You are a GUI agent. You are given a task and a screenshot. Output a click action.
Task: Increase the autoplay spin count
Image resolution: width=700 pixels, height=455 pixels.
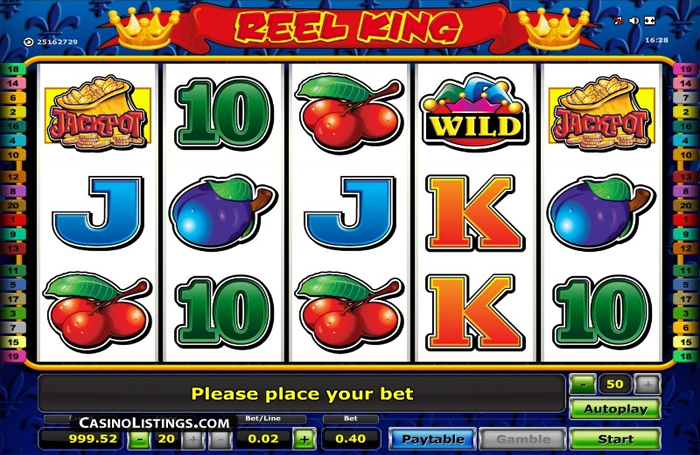[647, 384]
